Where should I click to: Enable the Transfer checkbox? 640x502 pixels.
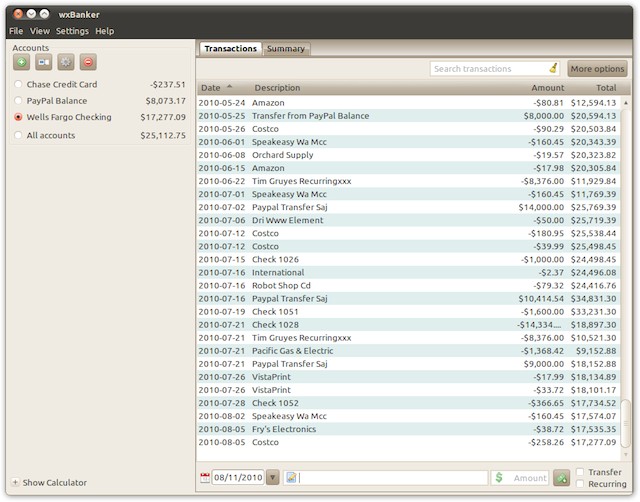pos(580,472)
